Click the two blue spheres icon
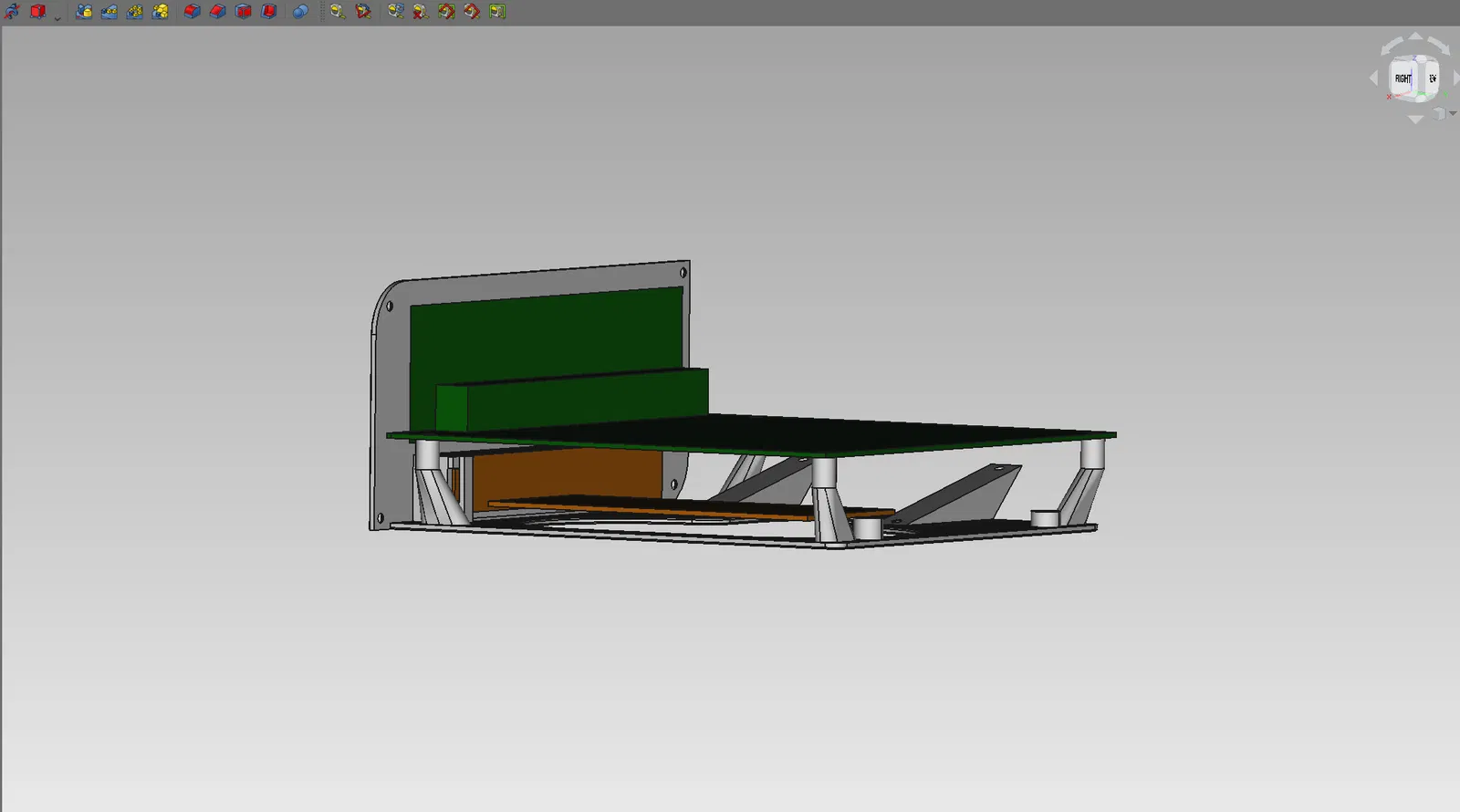Screen dimensions: 1460x812 (300, 12)
